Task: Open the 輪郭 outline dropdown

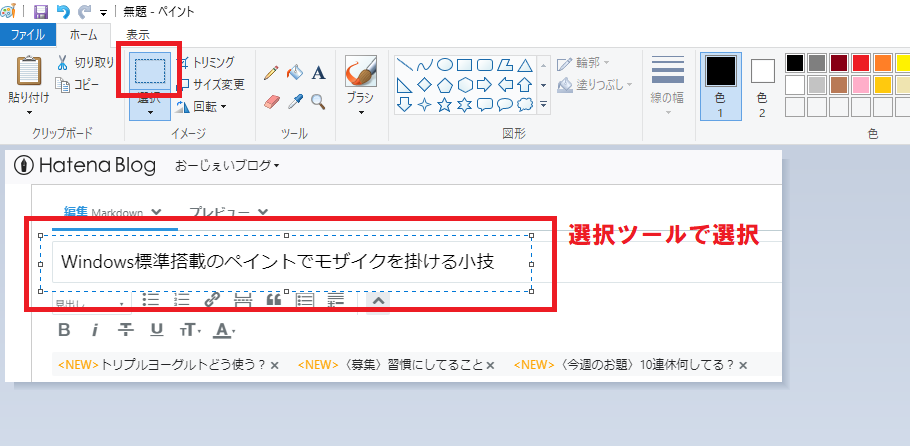Action: pyautogui.click(x=583, y=62)
